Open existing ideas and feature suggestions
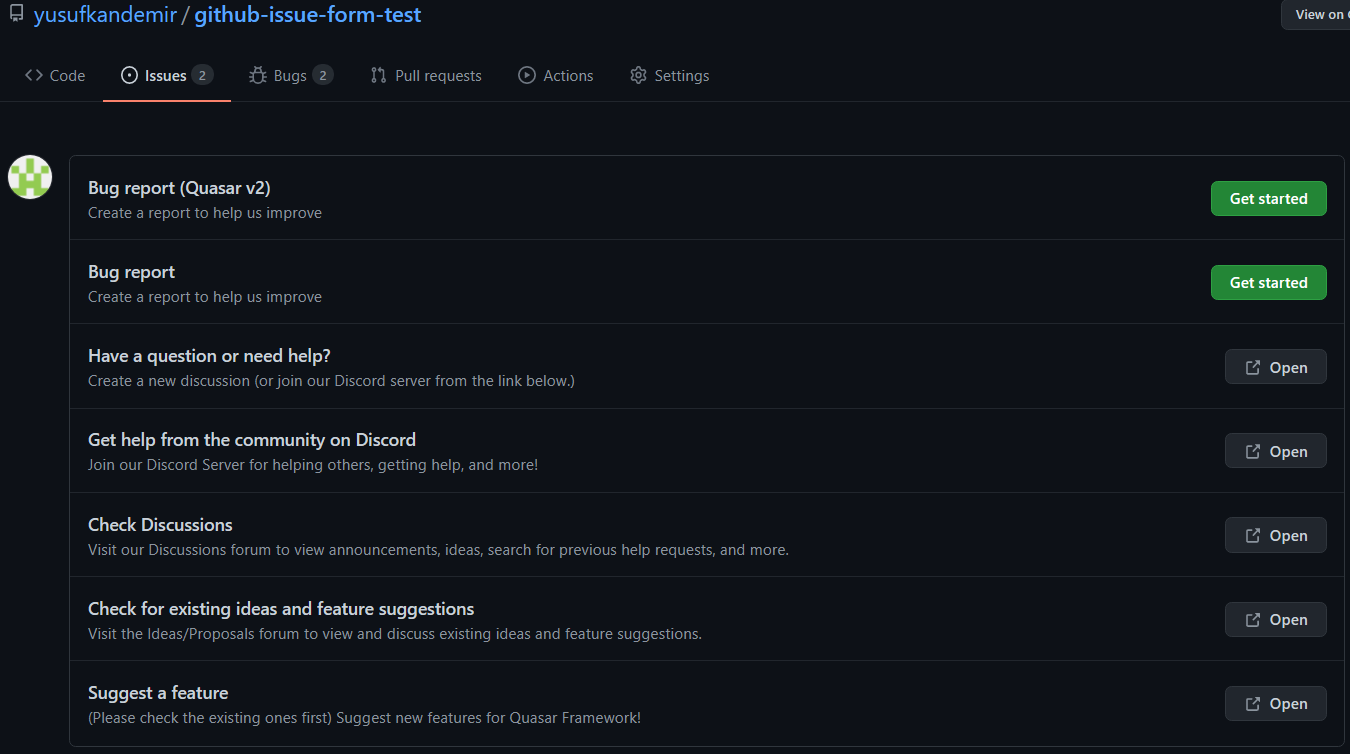 1275,620
